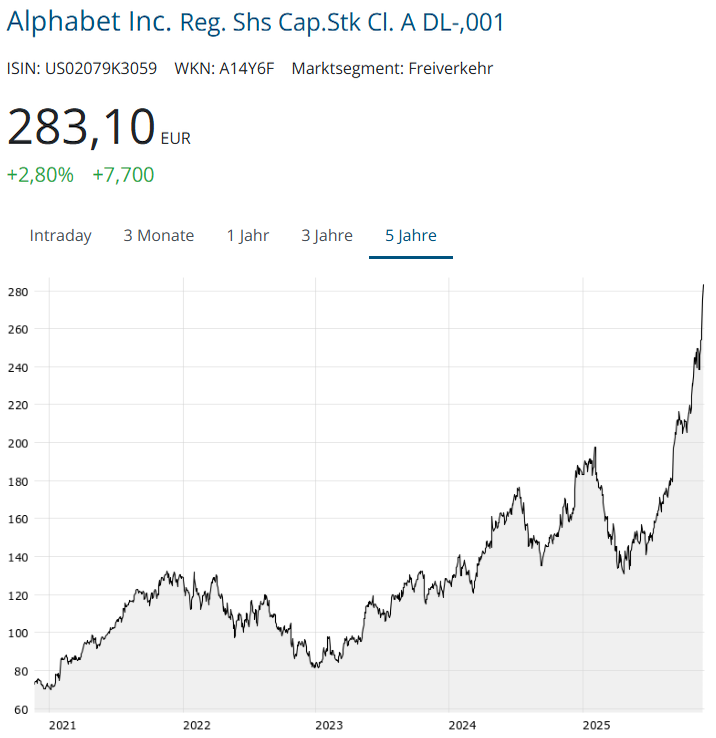Click the EUR currency label

176,139
